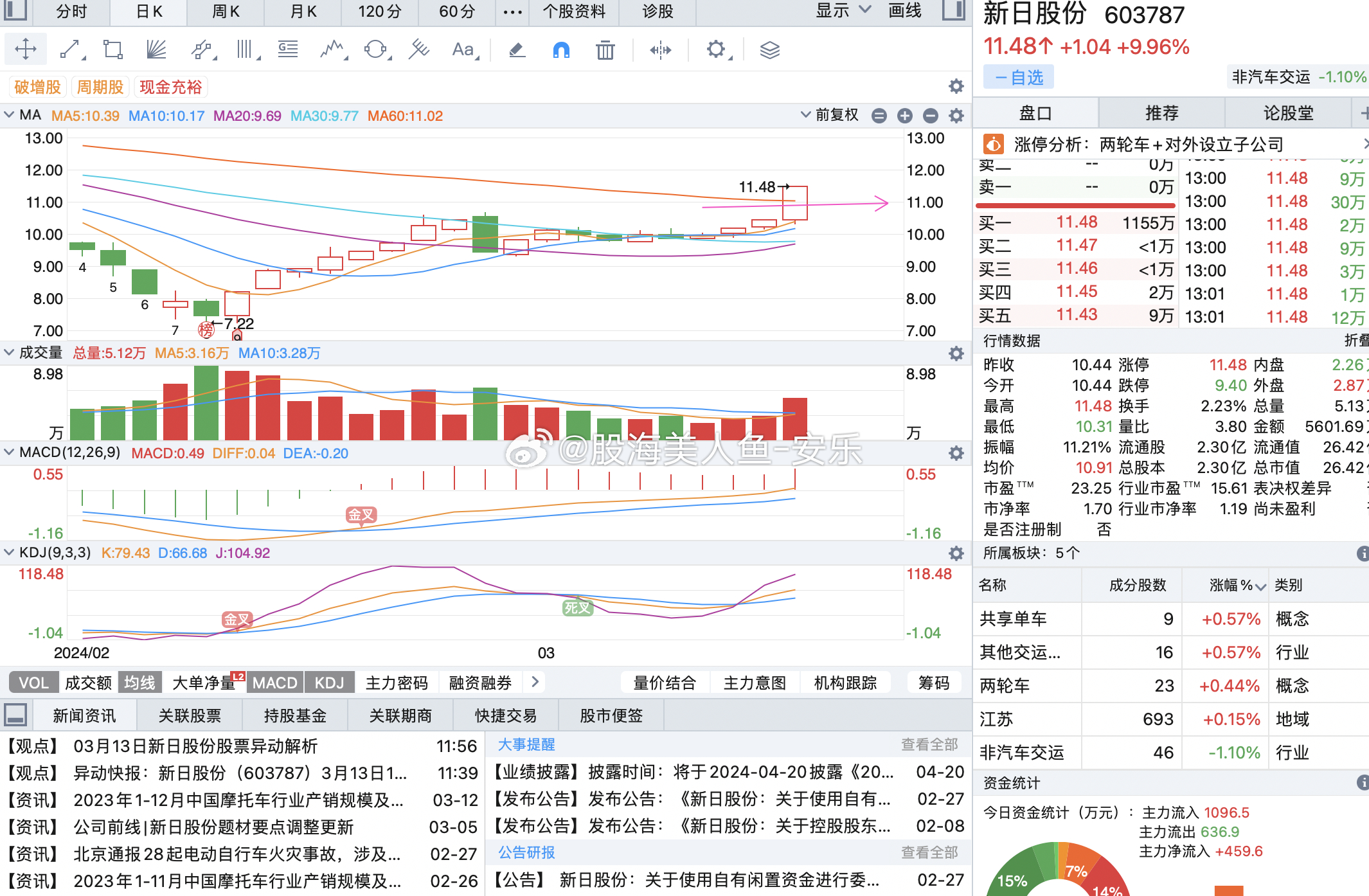Screen dimensions: 1369x896
Task: Select the vertical cycle lines tool
Action: [x=246, y=49]
